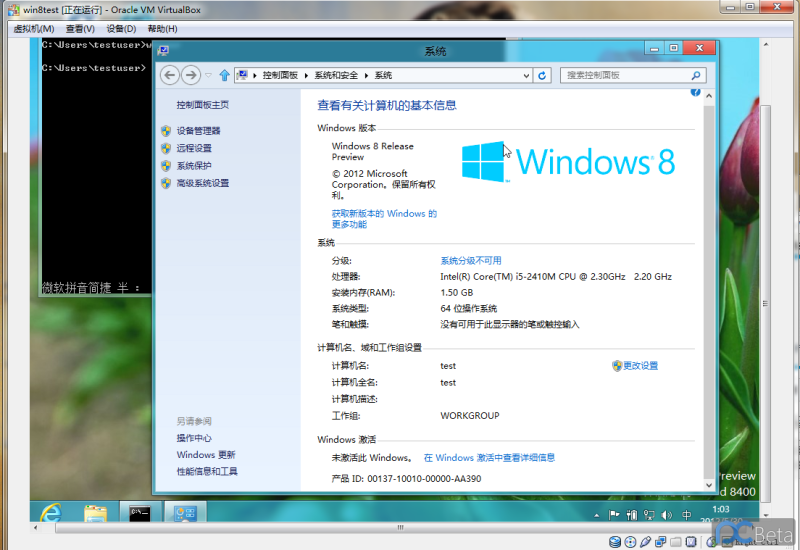
Task: Open VirtualBox 虚拟机 menu
Action: (x=34, y=29)
